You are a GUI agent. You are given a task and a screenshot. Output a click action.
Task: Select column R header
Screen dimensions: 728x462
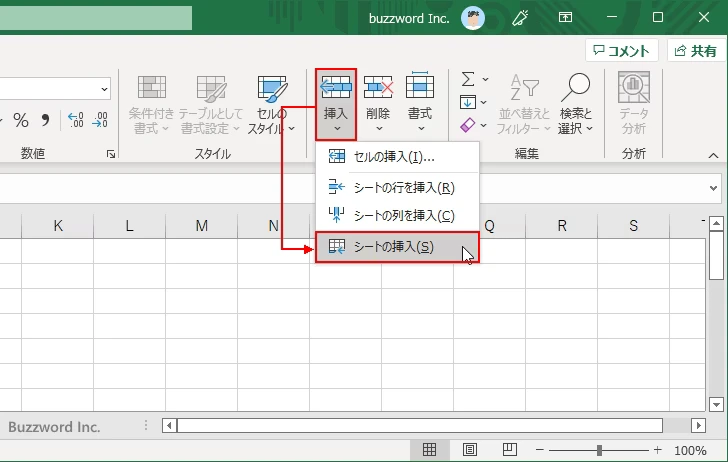(562, 226)
